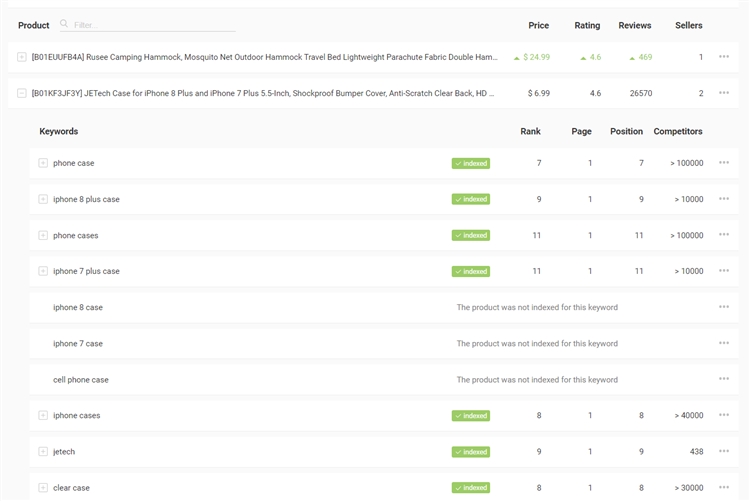Screen dimensions: 750x501
Task: Open more options for 'cell phone case' keyword
Action: pos(723,379)
